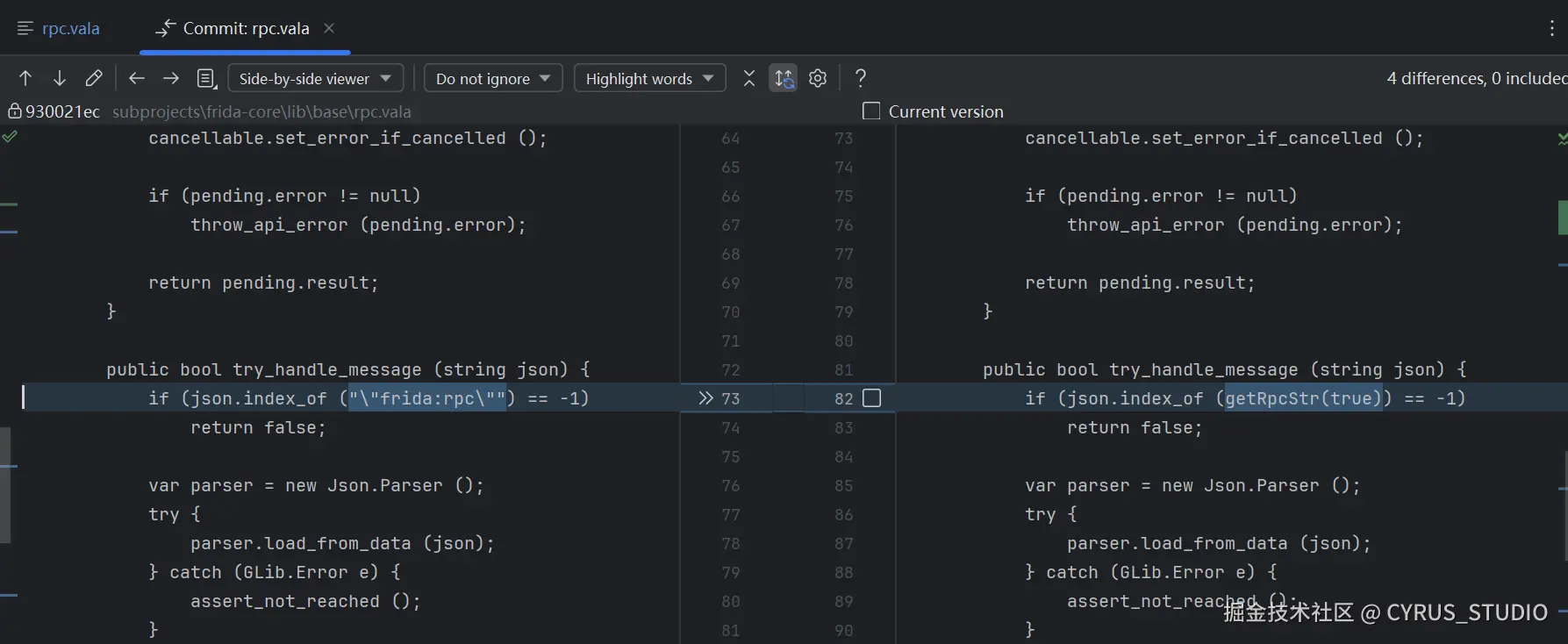Apply change with arrows at line 73
This screenshot has width=1568, height=644.
point(705,398)
